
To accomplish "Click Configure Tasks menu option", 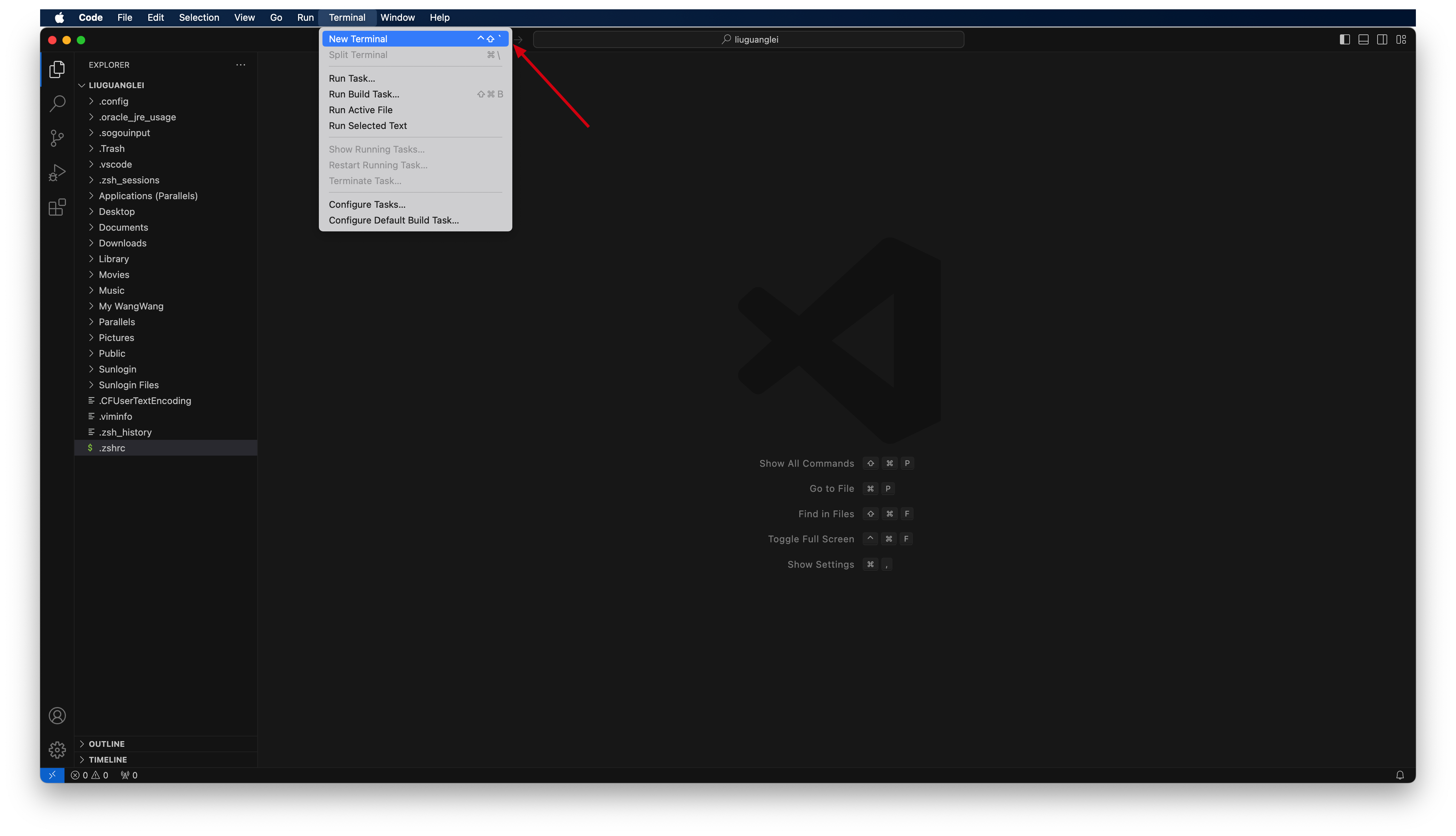I will [367, 204].
